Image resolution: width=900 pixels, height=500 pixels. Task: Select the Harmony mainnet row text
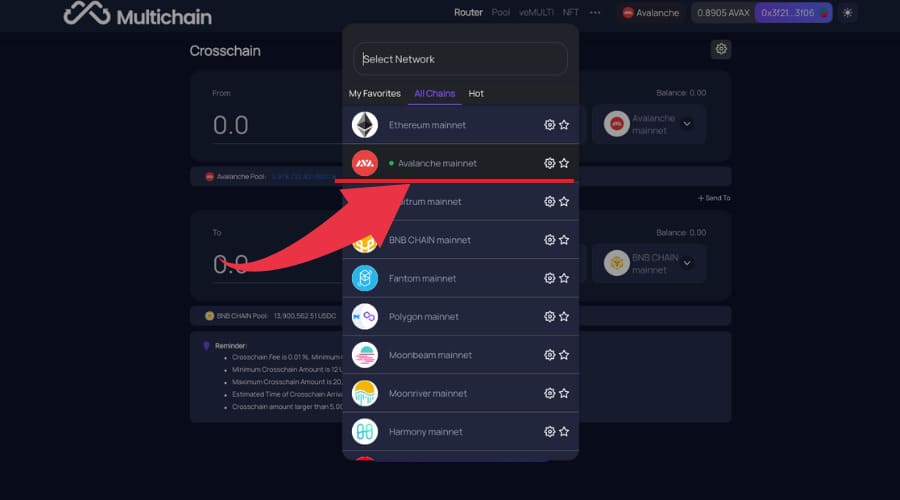pyautogui.click(x=425, y=432)
